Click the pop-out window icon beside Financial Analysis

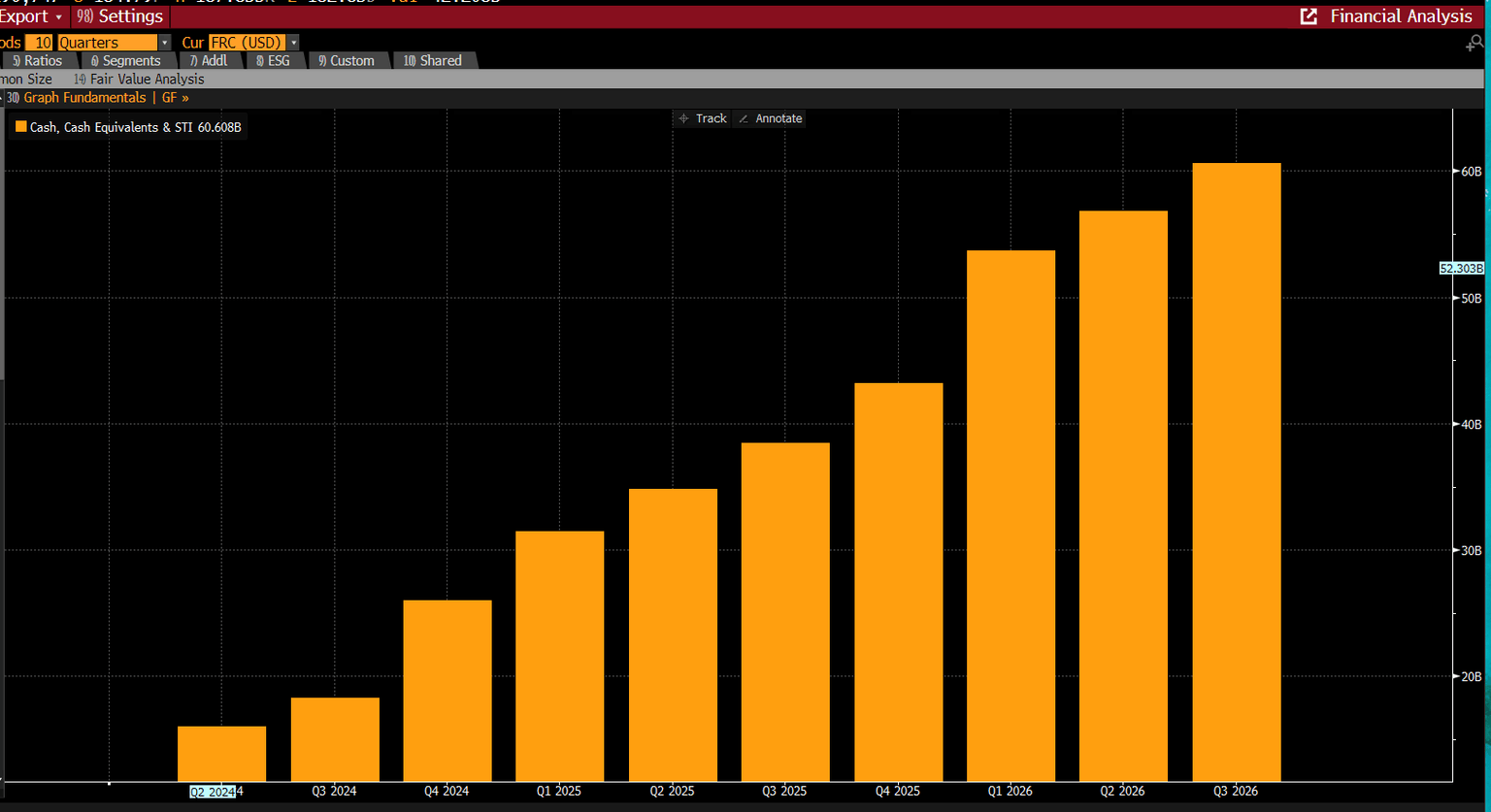tap(1309, 16)
